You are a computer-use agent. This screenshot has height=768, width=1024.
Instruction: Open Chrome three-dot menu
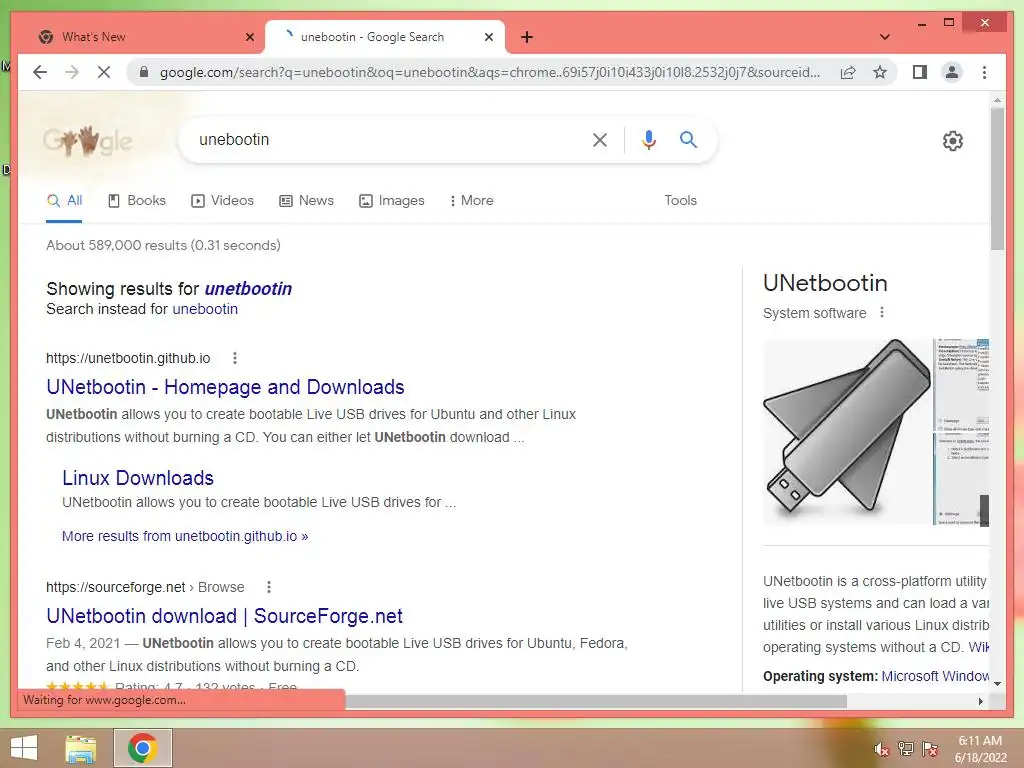click(x=984, y=72)
